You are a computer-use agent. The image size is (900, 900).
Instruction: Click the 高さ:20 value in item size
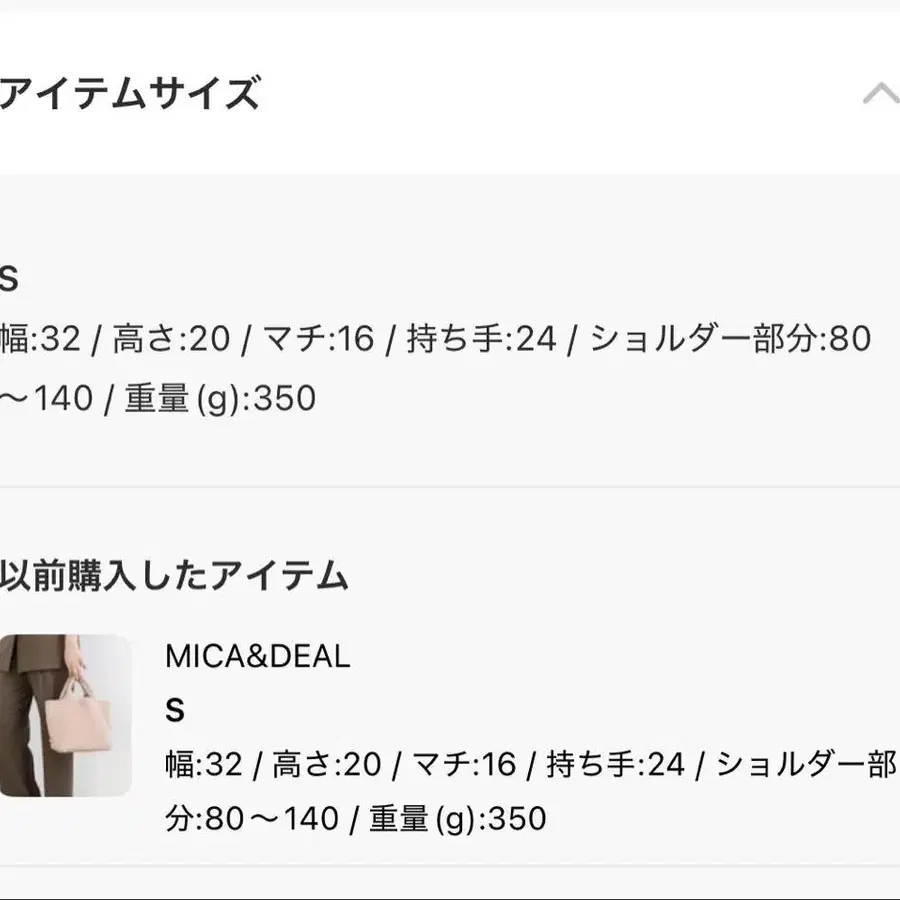(171, 338)
